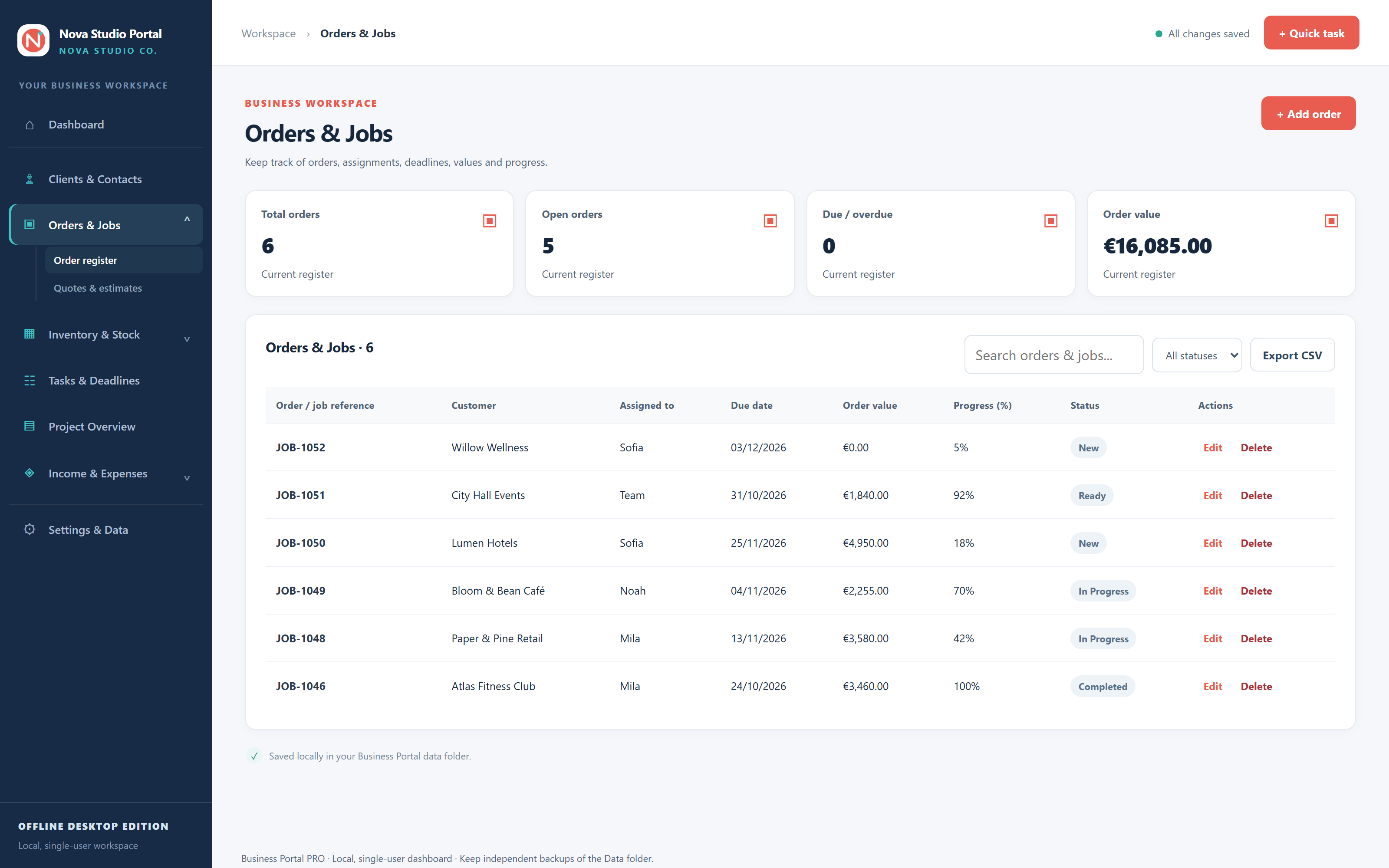
Task: Go to Clients & Contacts
Action: point(106,179)
